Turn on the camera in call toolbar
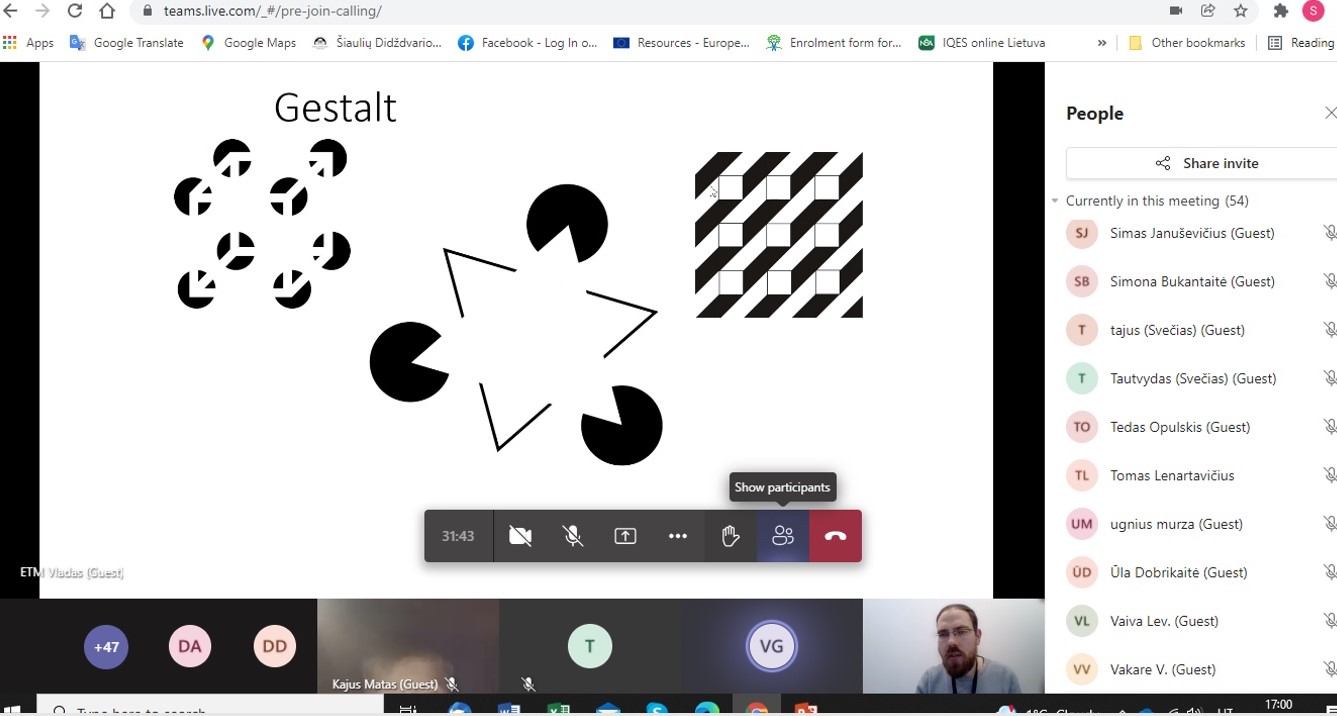 coord(520,536)
